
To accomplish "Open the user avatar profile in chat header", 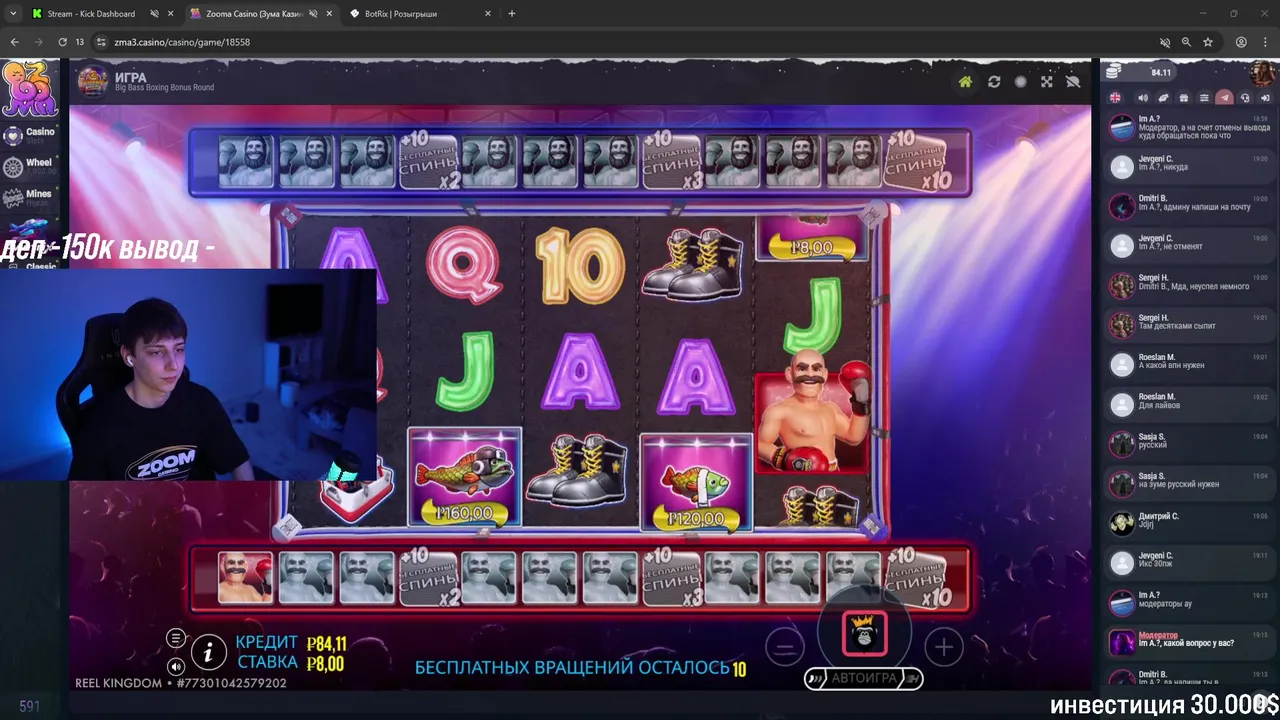I will pos(1263,73).
